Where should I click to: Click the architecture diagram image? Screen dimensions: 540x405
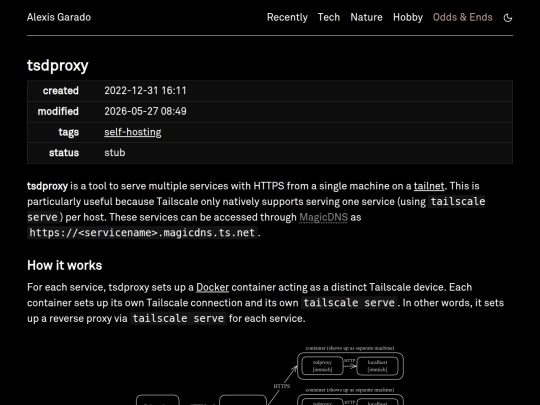pos(270,375)
